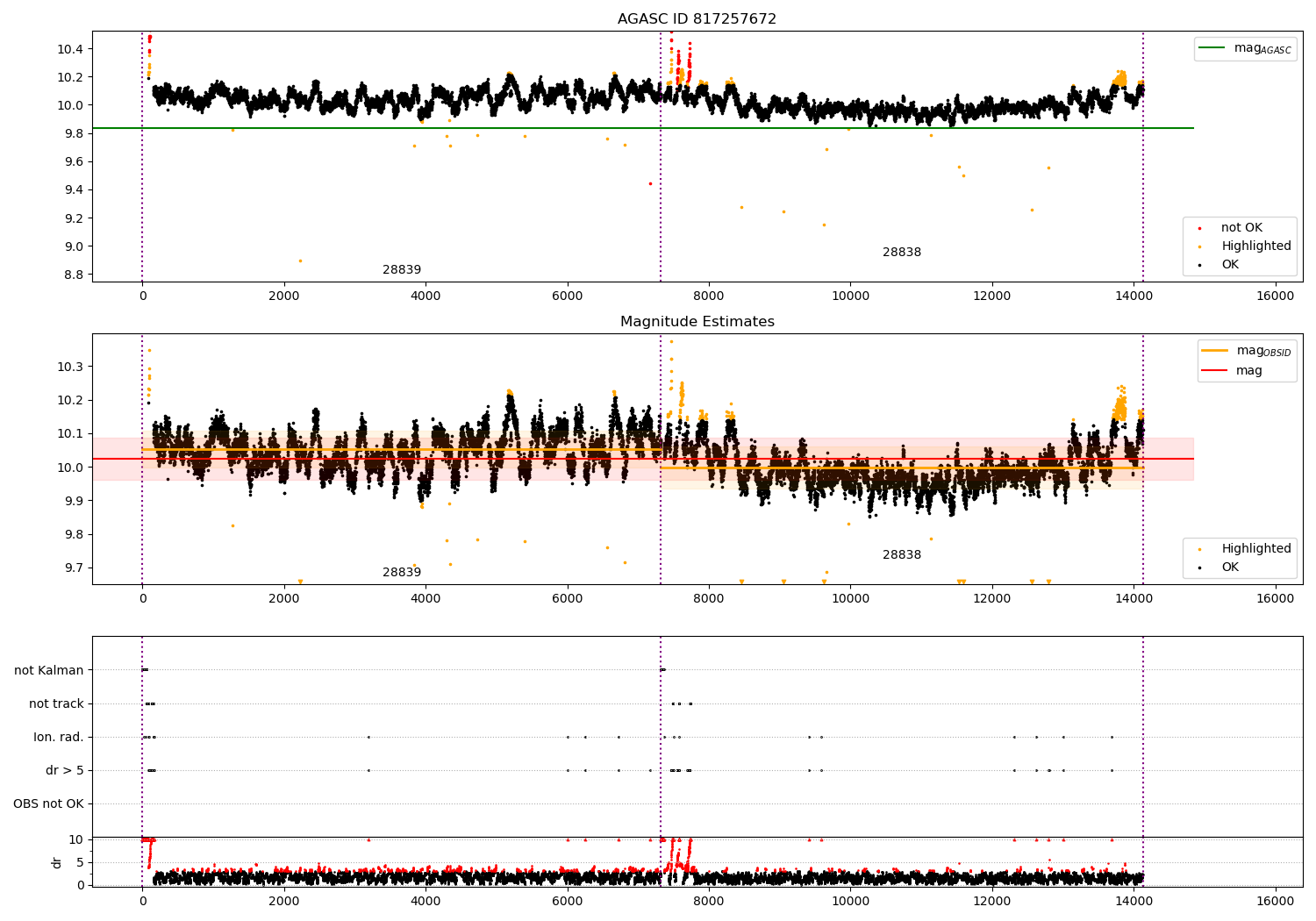This screenshot has width=1316, height=921.
Task: Click '14000' x tick under bottom dr plot
Action: (x=1134, y=901)
